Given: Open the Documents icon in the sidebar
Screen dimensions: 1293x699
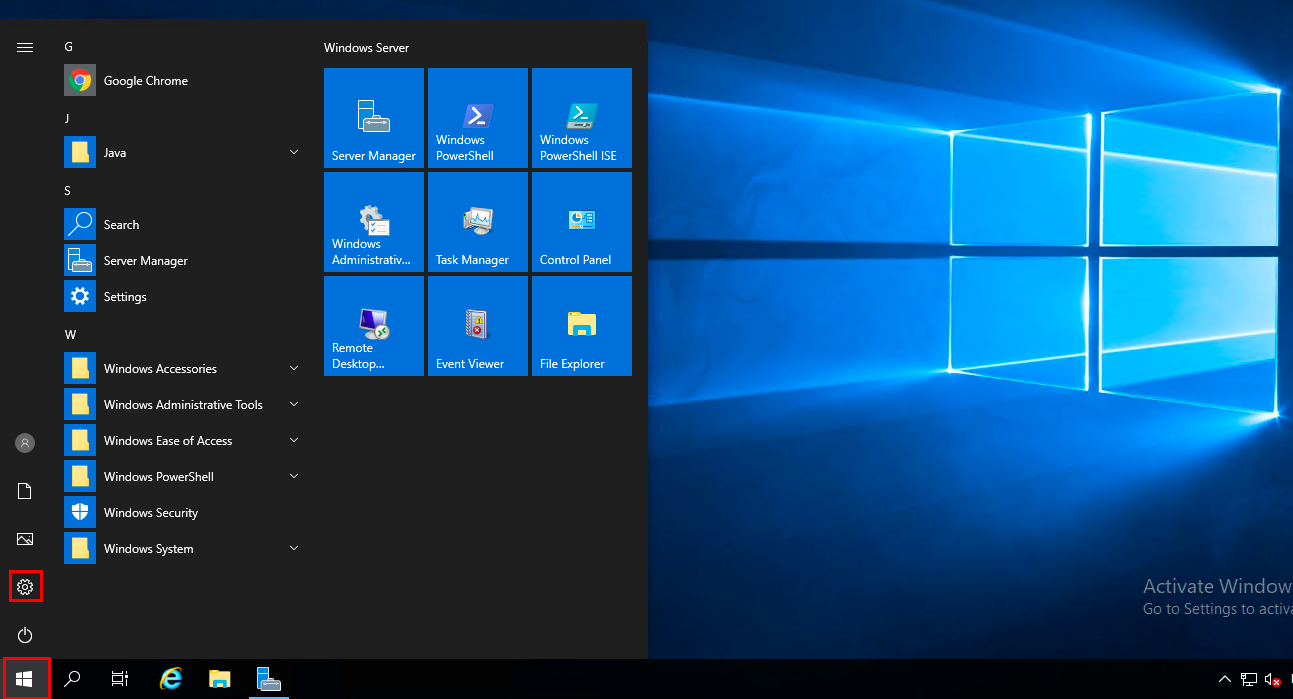Looking at the screenshot, I should pos(25,491).
